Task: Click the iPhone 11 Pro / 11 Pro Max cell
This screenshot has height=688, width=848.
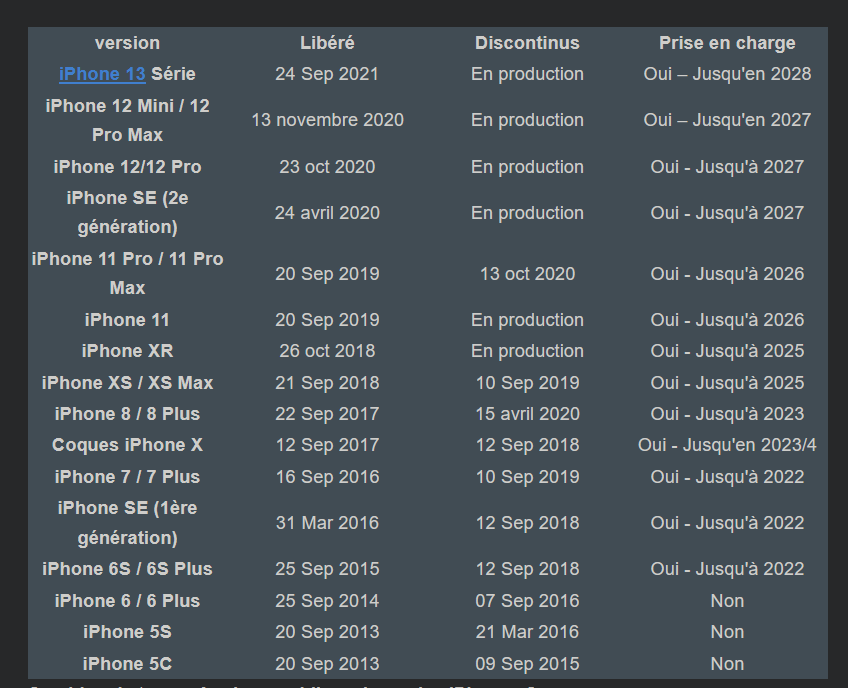Action: pos(127,273)
